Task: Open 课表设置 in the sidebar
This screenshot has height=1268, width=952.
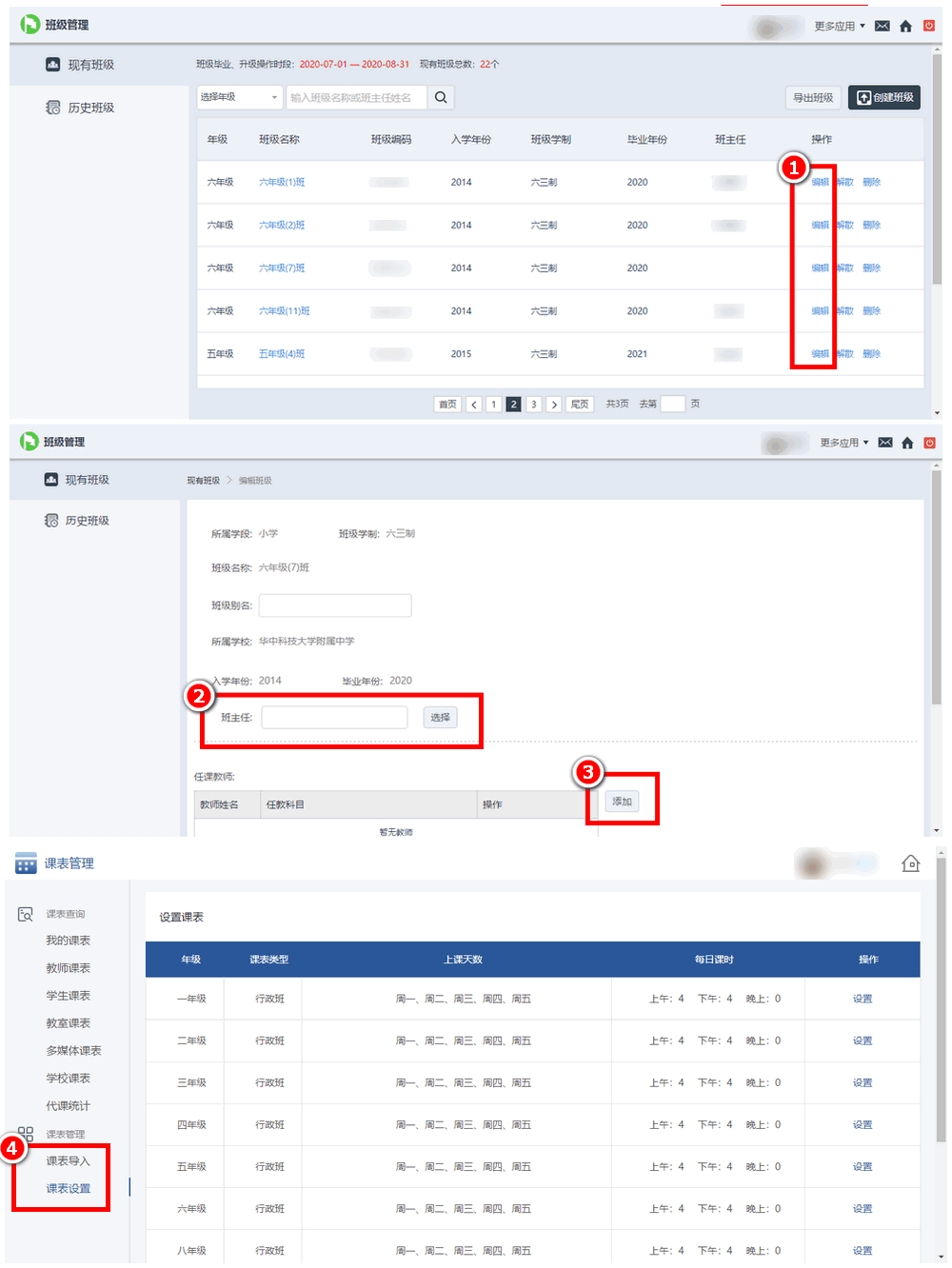Action: pyautogui.click(x=69, y=1189)
